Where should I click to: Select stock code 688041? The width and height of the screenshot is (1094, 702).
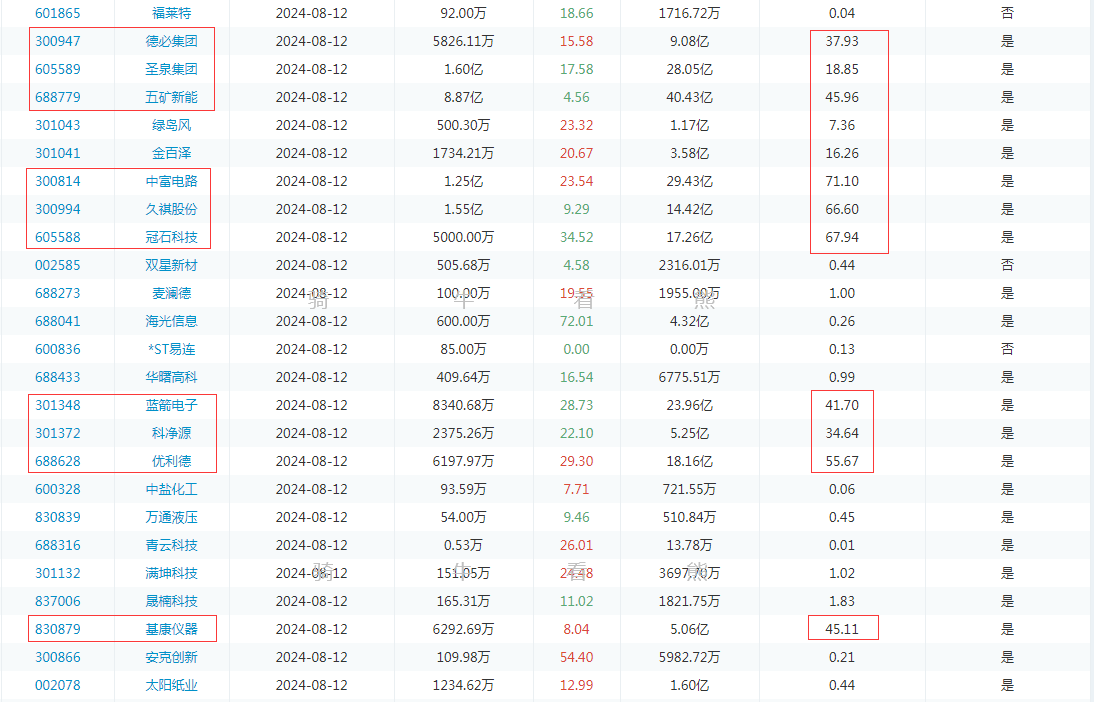58,321
